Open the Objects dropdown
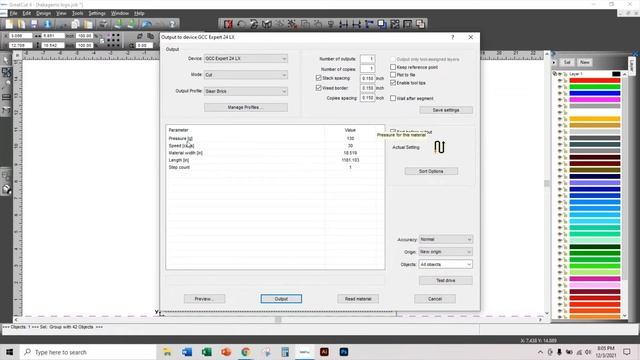This screenshot has height=360, width=640. (445, 264)
